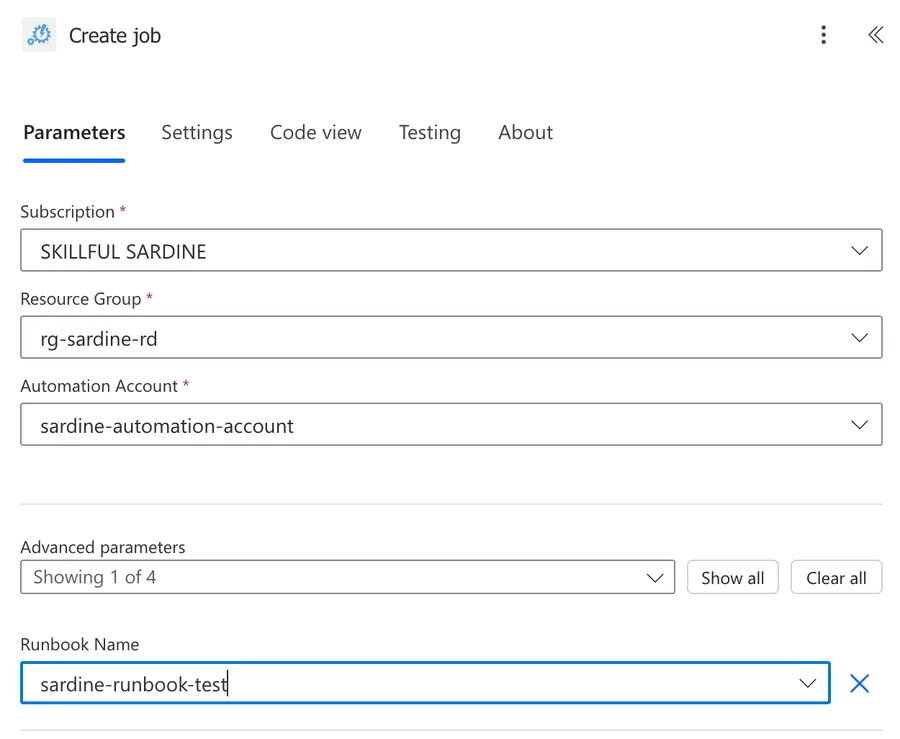Open Advanced parameters 'Showing 1 of 4' dropdown
Image resolution: width=900 pixels, height=739 pixels.
[x=347, y=577]
